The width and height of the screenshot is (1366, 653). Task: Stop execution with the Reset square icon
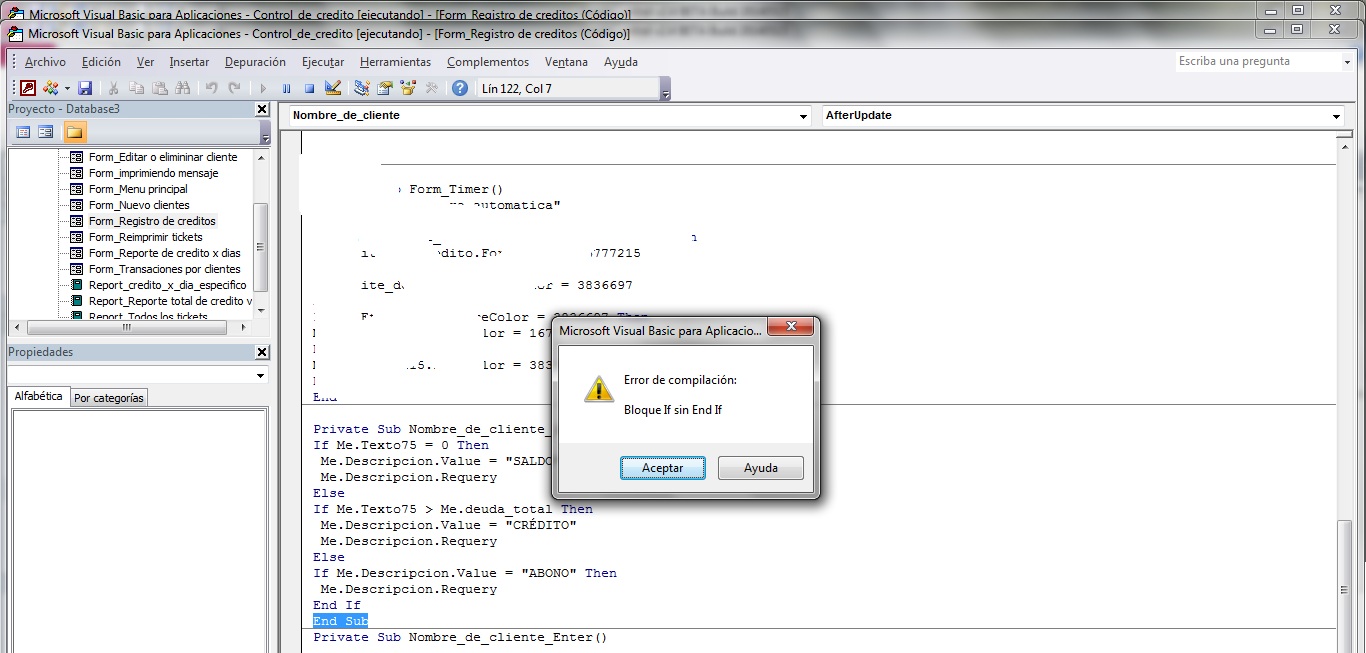pyautogui.click(x=310, y=88)
